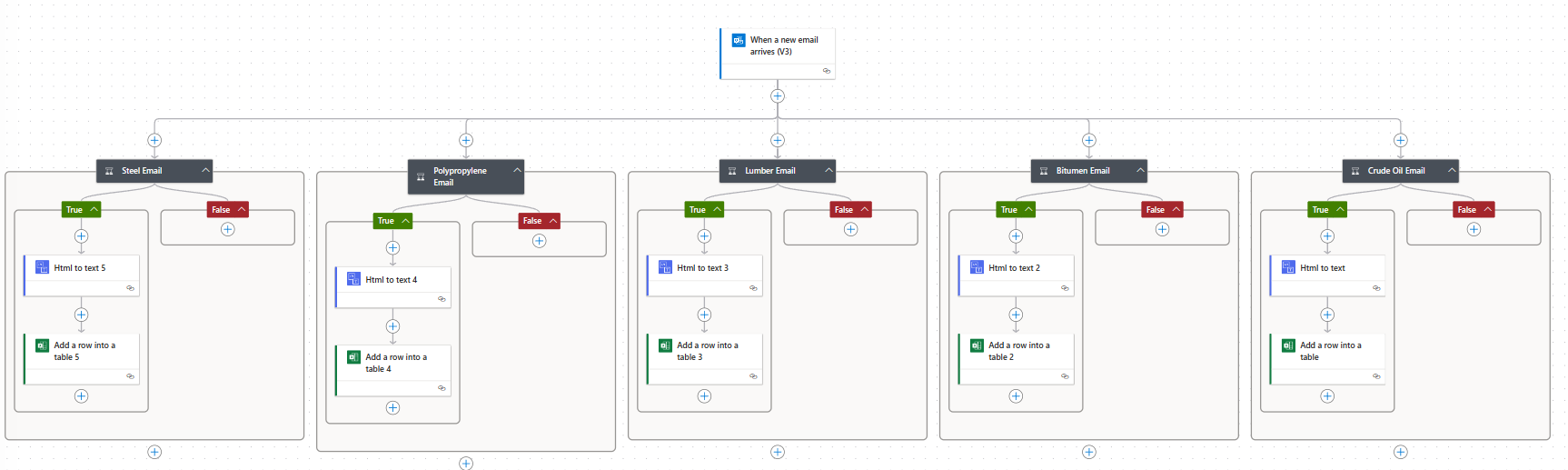1568x470 pixels.
Task: Click the Html to text icon under Crude Oil Email
Action: [x=1288, y=267]
